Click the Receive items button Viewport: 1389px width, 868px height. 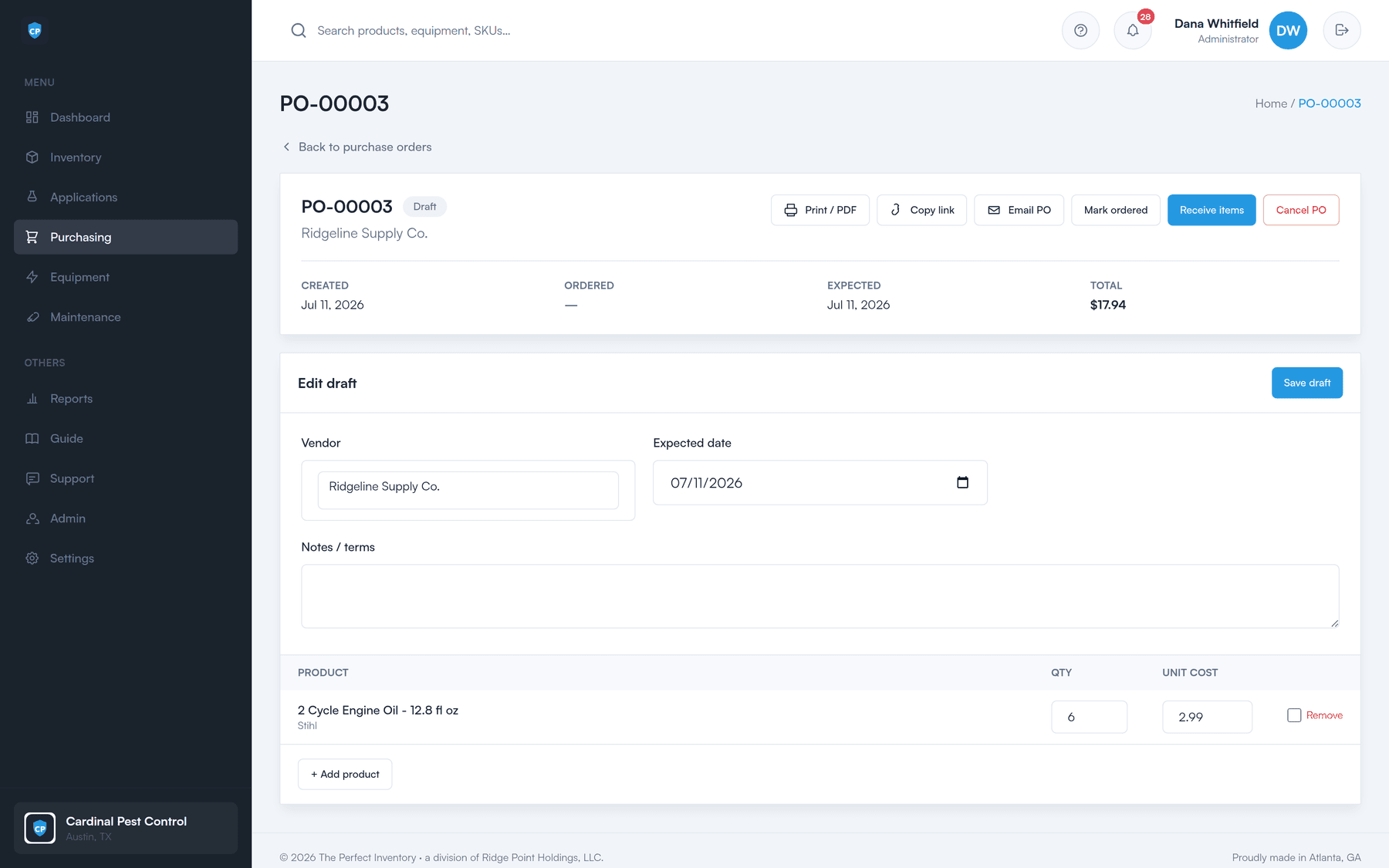[1212, 210]
